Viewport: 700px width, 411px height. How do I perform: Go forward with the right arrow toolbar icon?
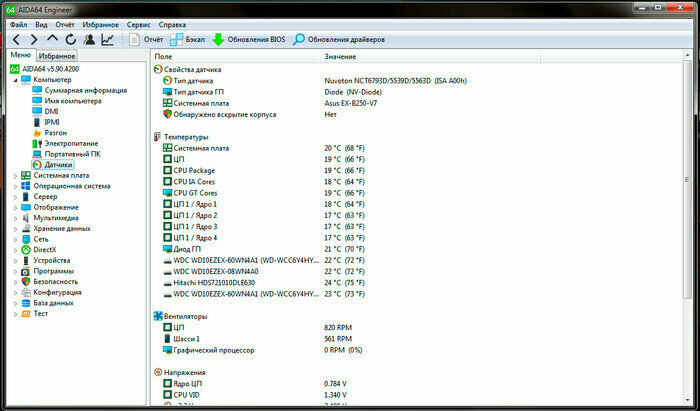[34, 40]
